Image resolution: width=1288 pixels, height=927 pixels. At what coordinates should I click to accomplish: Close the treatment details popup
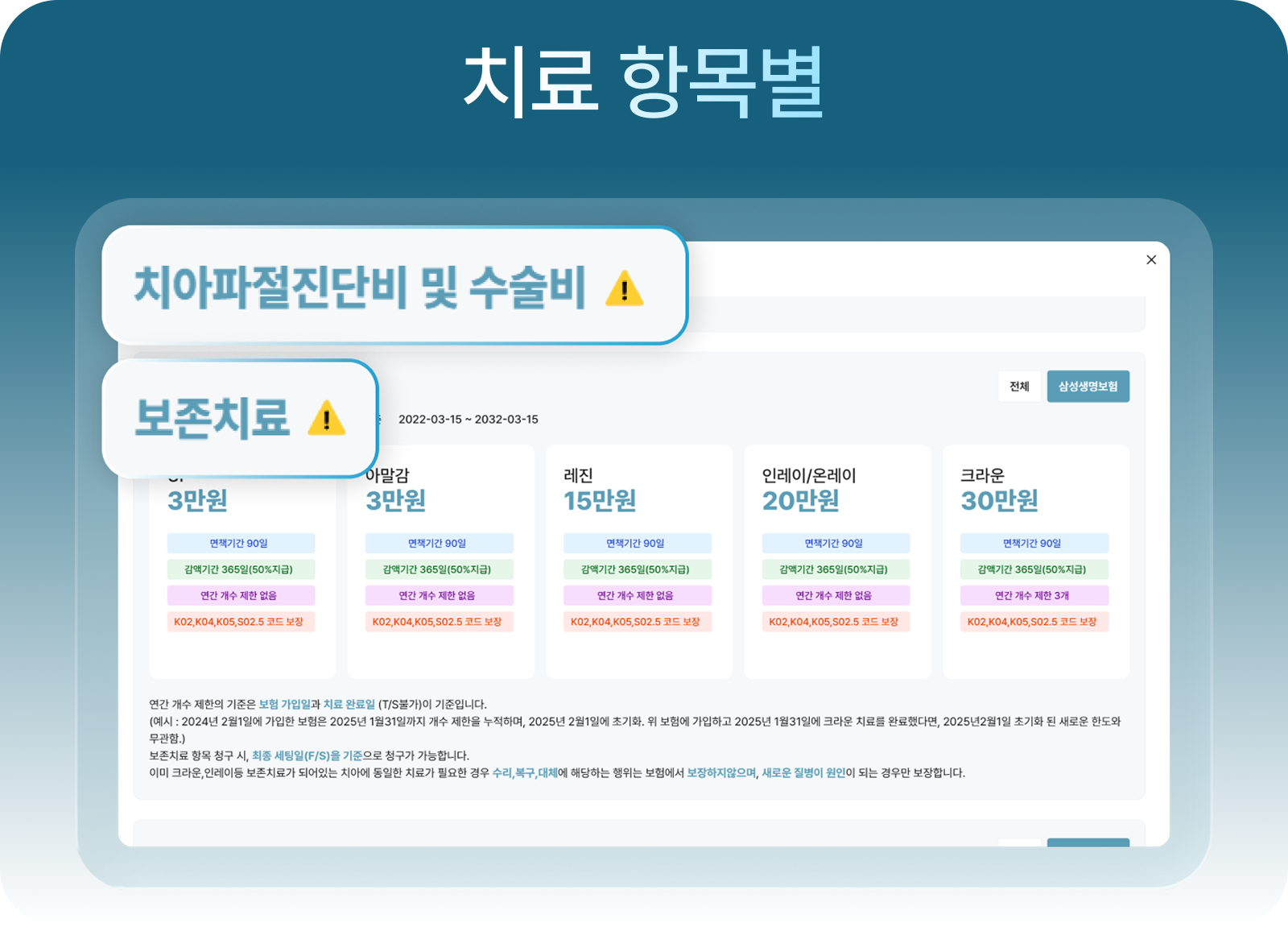(x=1151, y=259)
